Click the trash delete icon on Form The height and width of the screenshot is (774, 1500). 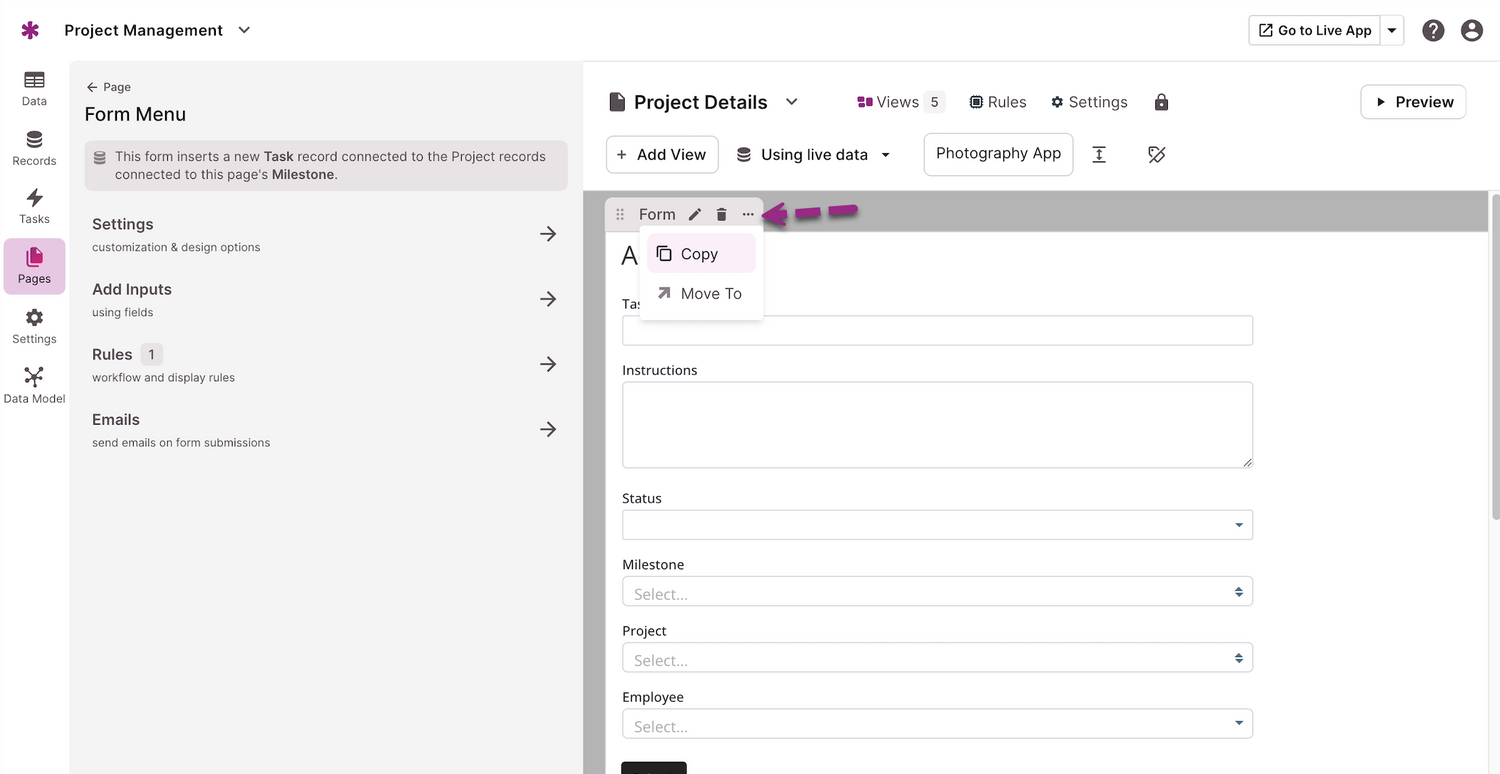[x=721, y=214]
